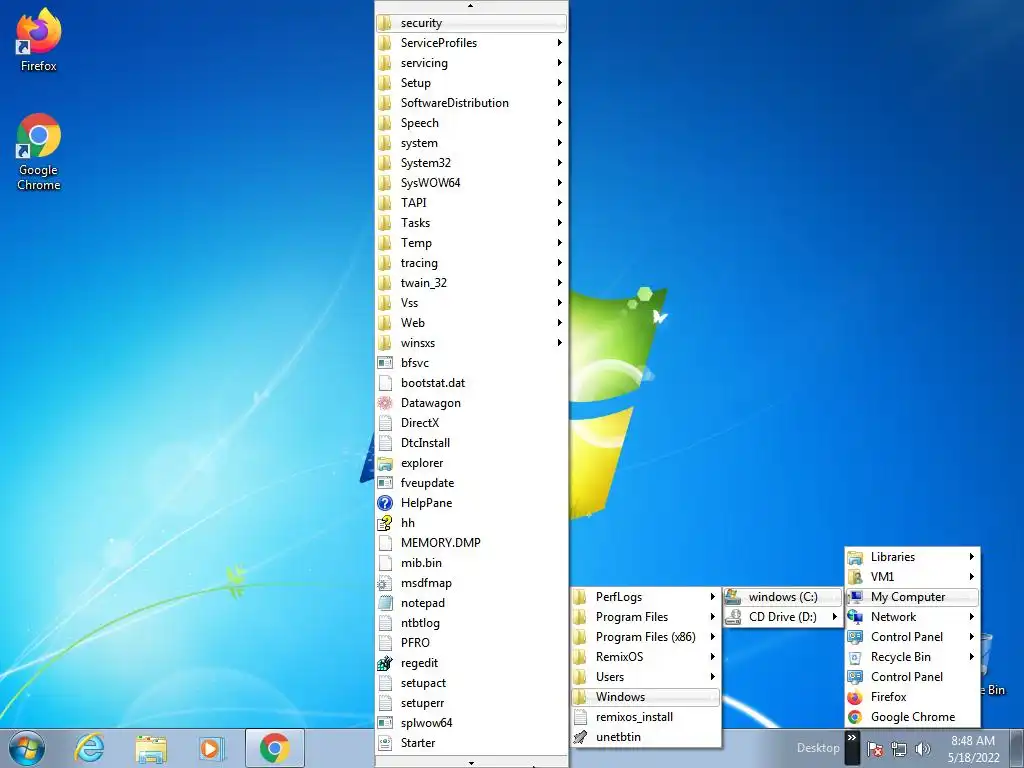This screenshot has width=1024, height=768.
Task: Select Chrome icon in taskbar
Action: click(274, 748)
